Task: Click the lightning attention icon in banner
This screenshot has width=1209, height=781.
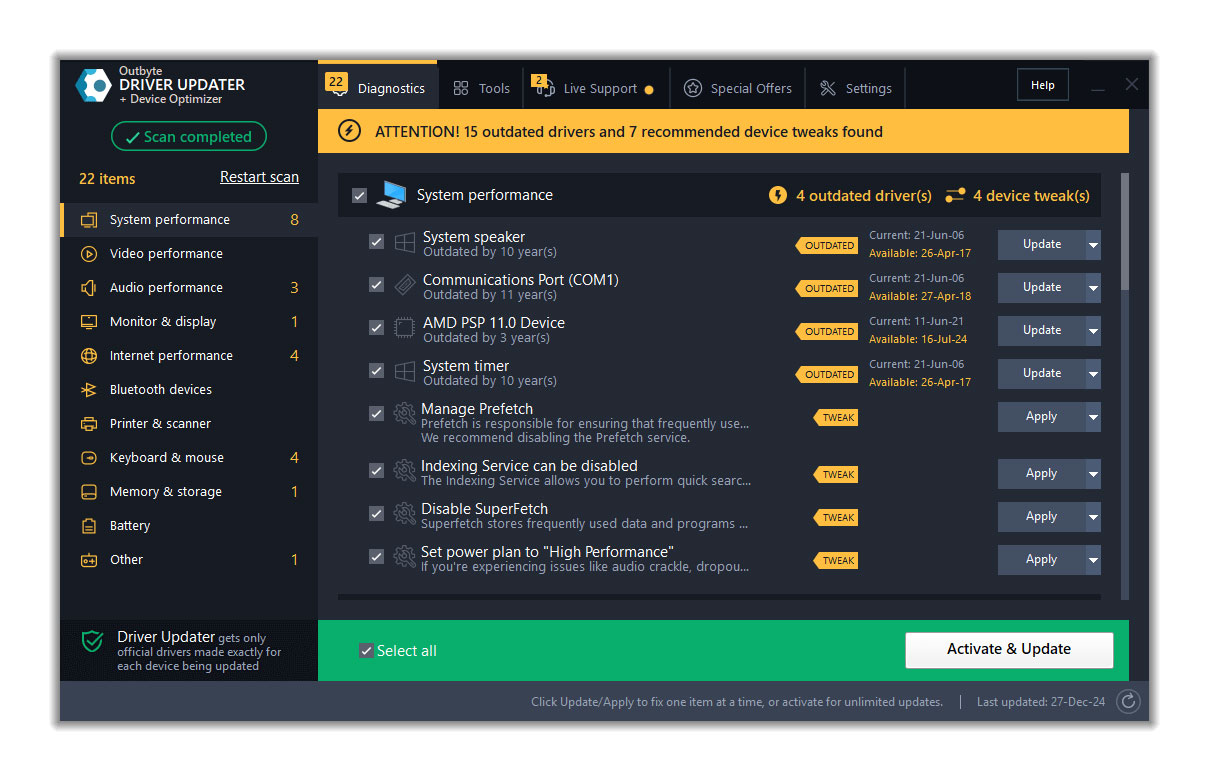Action: pyautogui.click(x=349, y=131)
